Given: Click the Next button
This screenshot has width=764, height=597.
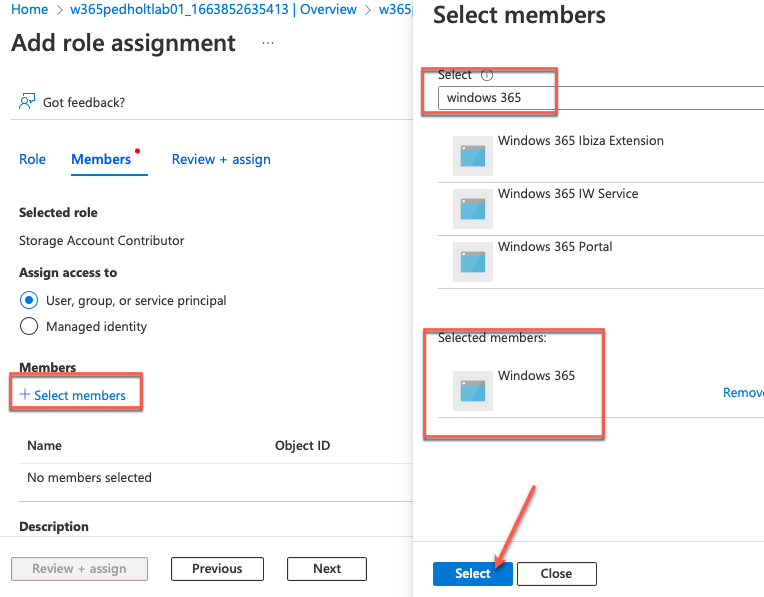Looking at the screenshot, I should pyautogui.click(x=327, y=569).
